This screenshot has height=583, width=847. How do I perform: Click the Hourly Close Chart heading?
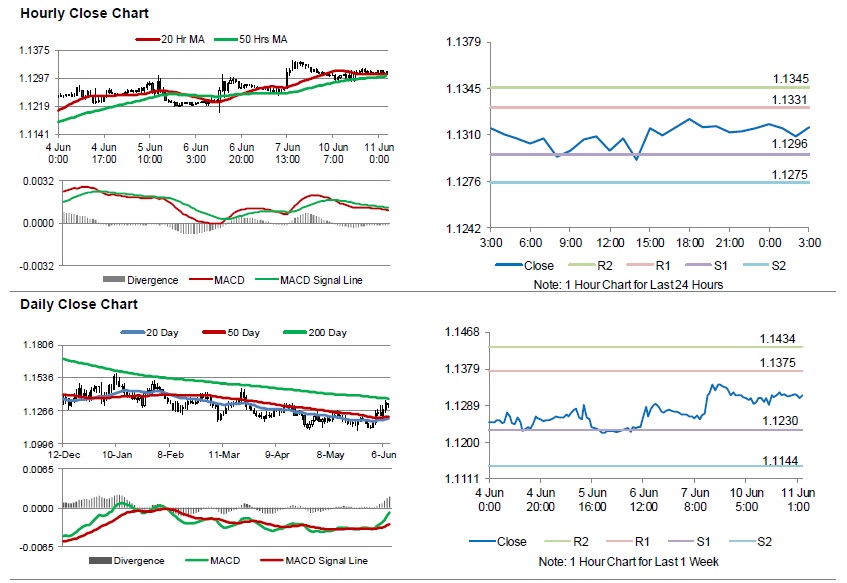84,14
